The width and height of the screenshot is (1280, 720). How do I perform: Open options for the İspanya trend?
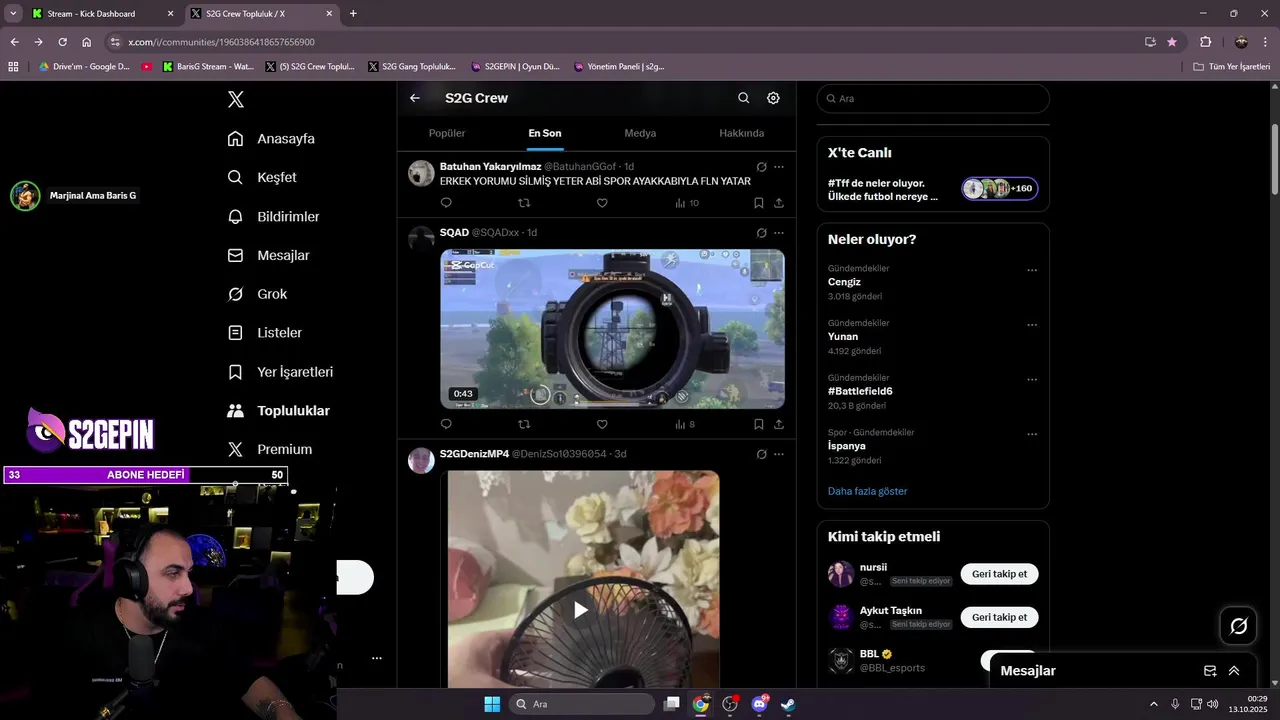[x=1032, y=434]
